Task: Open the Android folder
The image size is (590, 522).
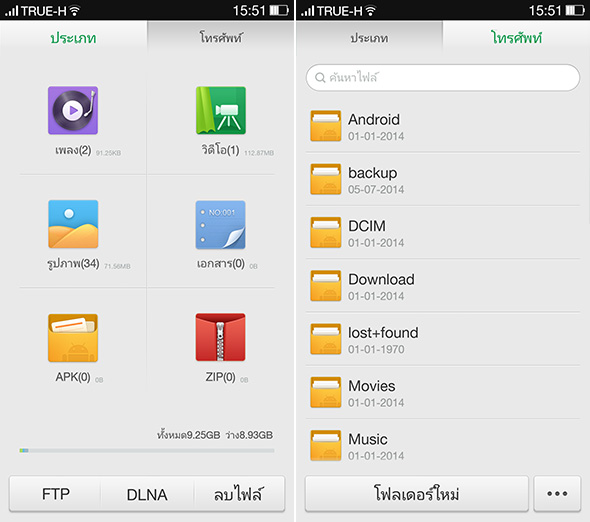Action: (x=443, y=126)
